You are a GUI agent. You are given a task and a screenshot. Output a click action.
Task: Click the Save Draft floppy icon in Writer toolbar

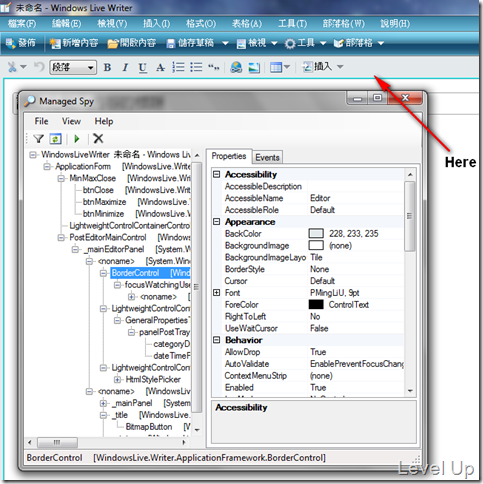click(171, 44)
